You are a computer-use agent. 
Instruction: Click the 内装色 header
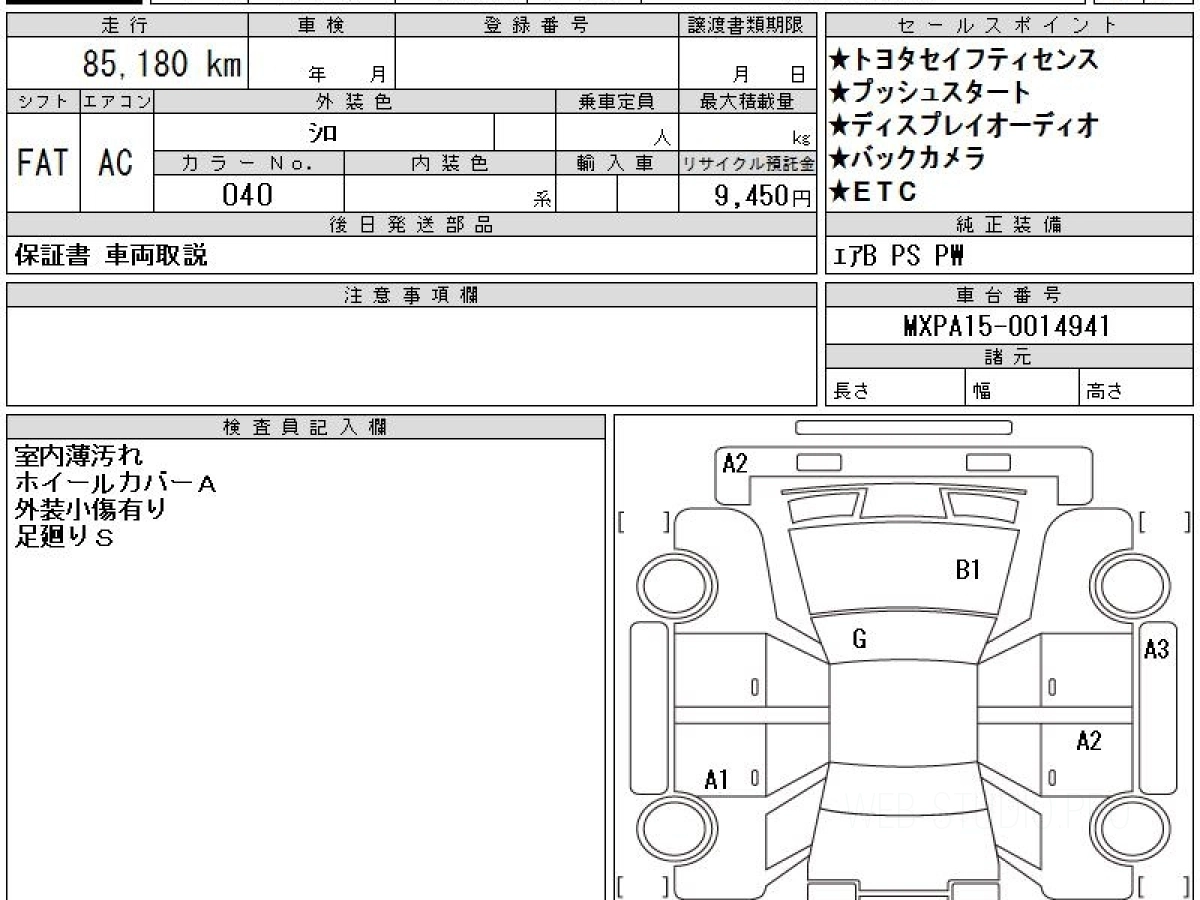(x=450, y=163)
